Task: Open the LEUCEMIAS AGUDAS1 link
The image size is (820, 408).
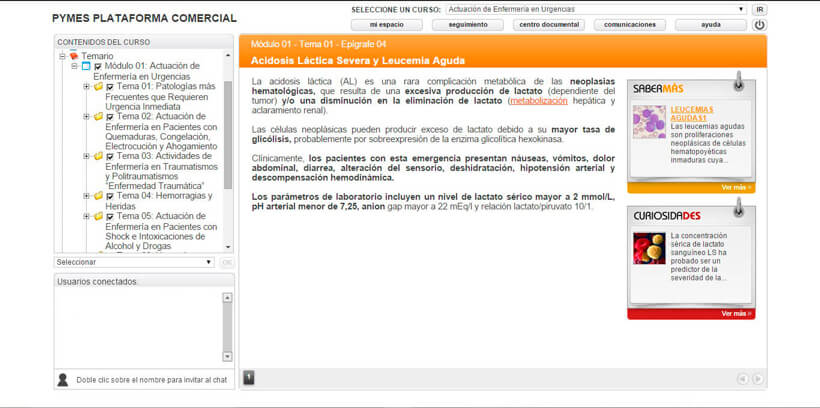Action: pos(692,114)
